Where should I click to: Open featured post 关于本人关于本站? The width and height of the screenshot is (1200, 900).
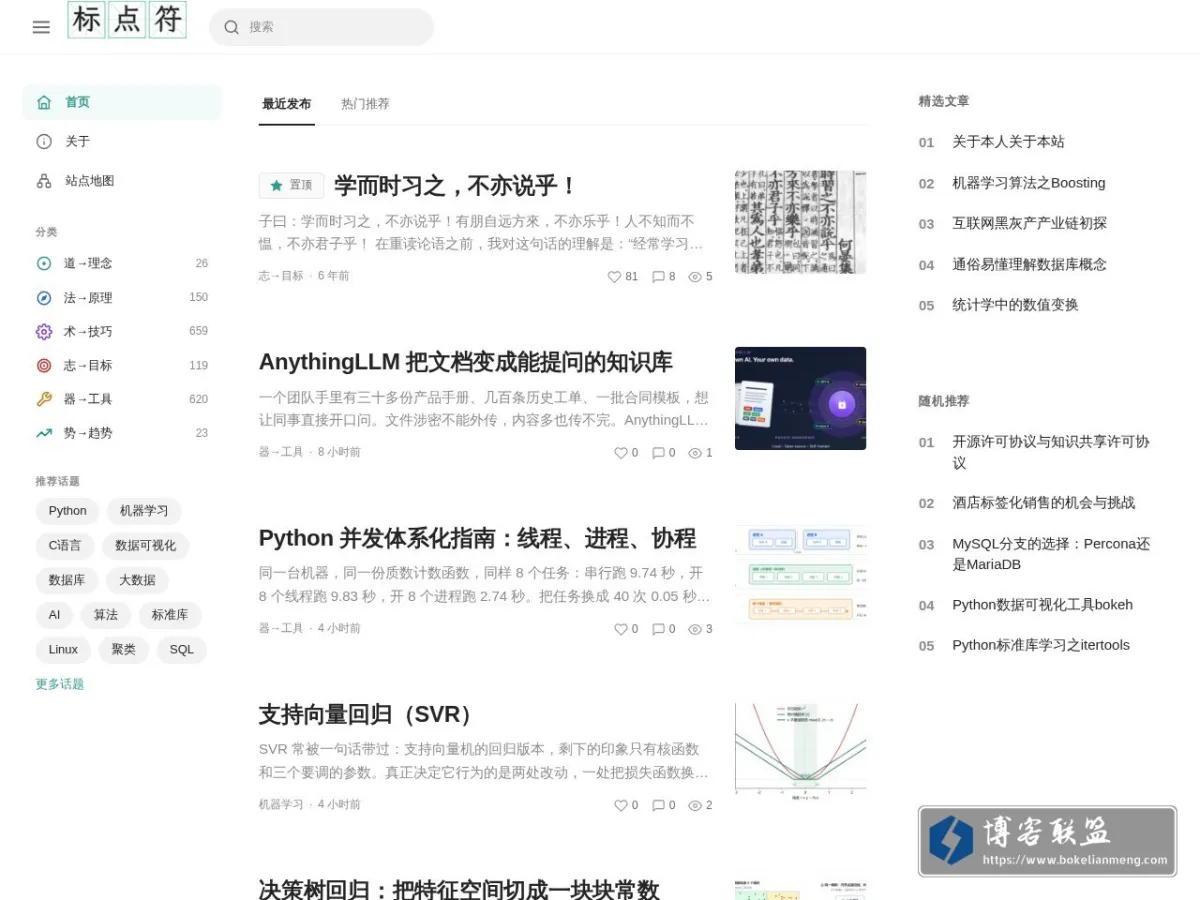coord(1008,142)
